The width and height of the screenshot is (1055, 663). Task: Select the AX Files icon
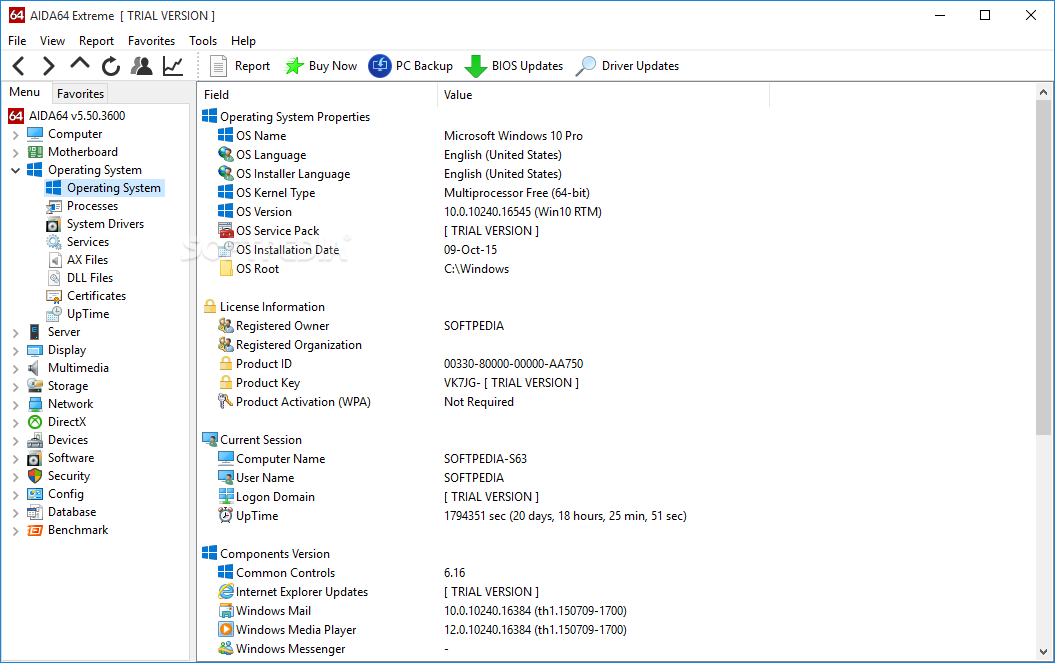tap(54, 260)
